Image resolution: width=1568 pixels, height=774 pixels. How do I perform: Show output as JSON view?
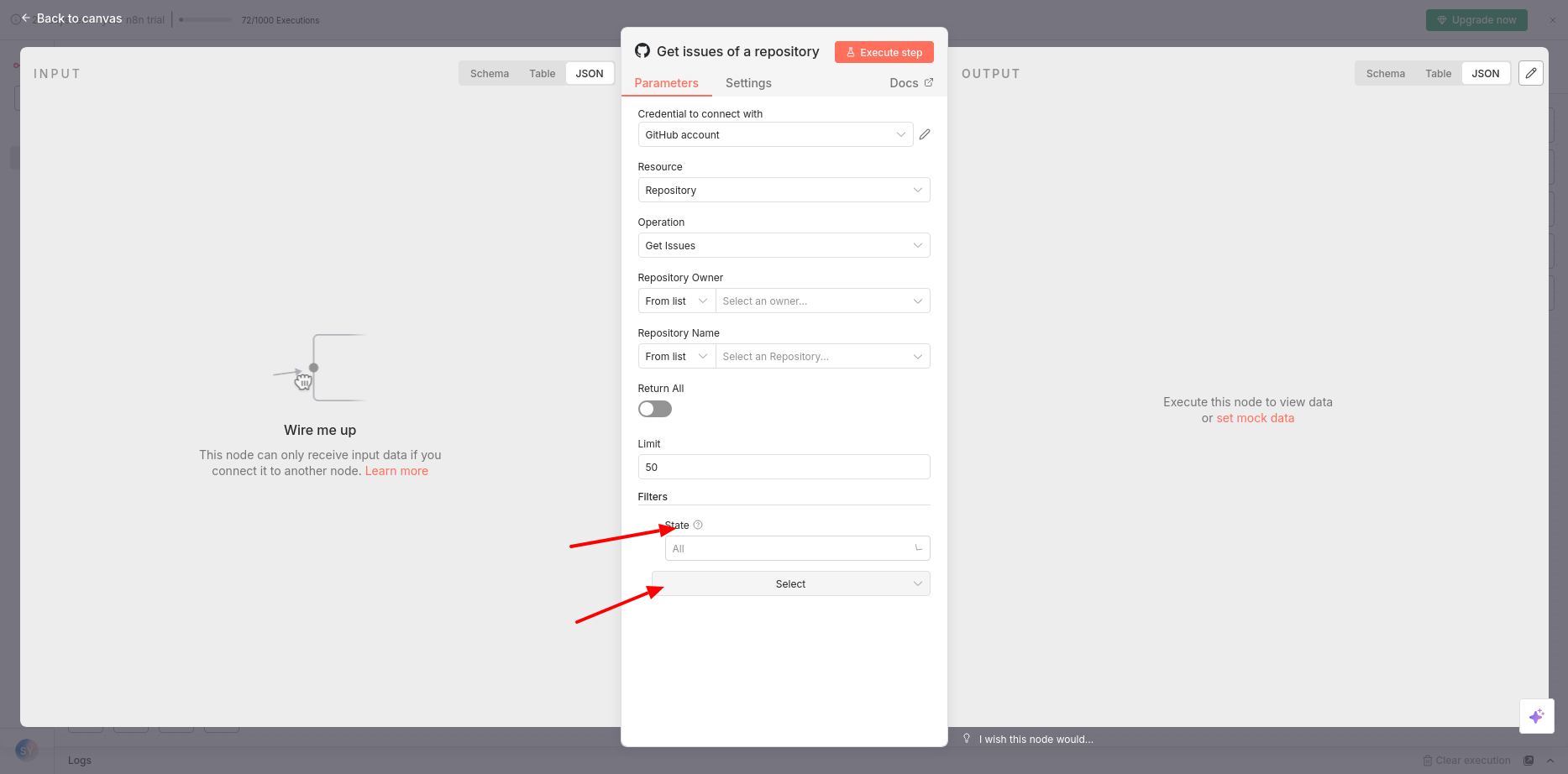click(1486, 73)
